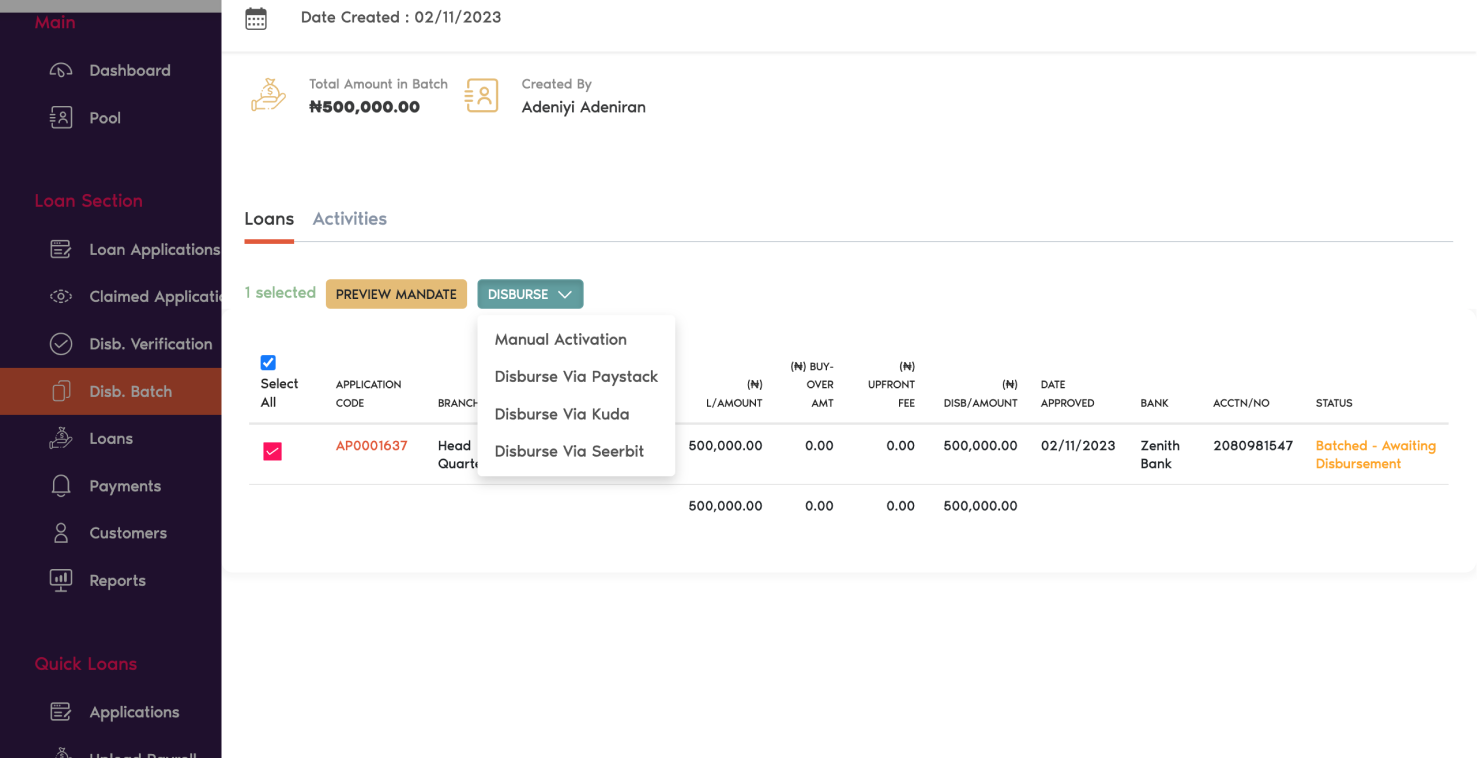Viewport: 1477px width, 758px height.
Task: Open Payments via the bell icon
Action: pos(61,485)
